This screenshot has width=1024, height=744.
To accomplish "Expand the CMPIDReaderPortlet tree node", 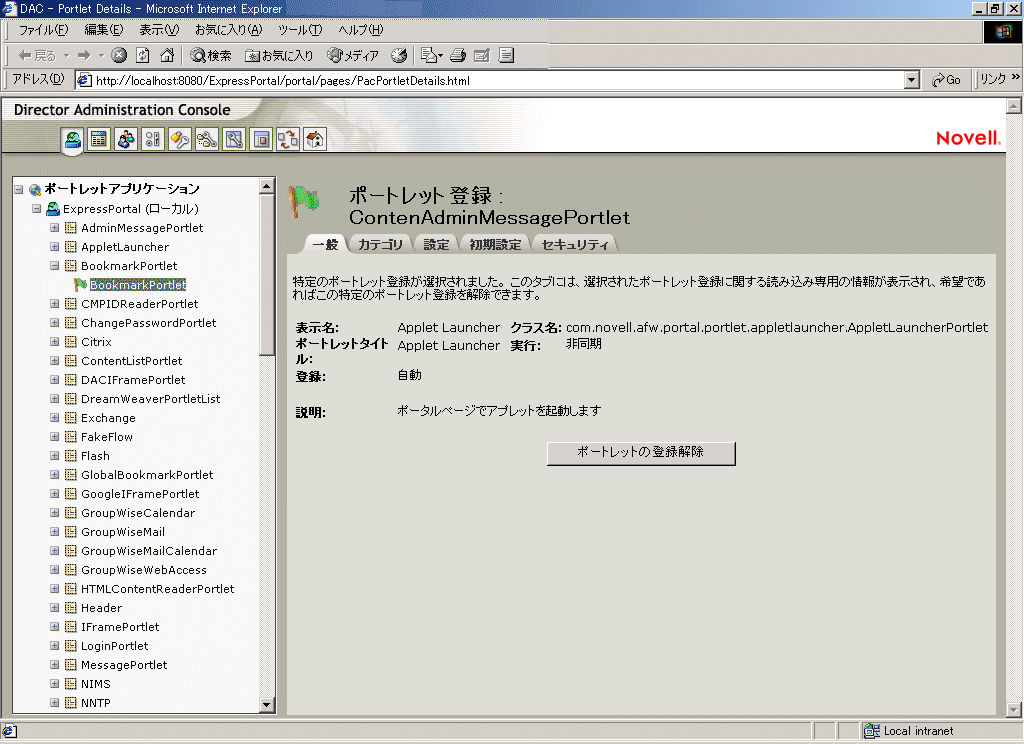I will pyautogui.click(x=55, y=303).
